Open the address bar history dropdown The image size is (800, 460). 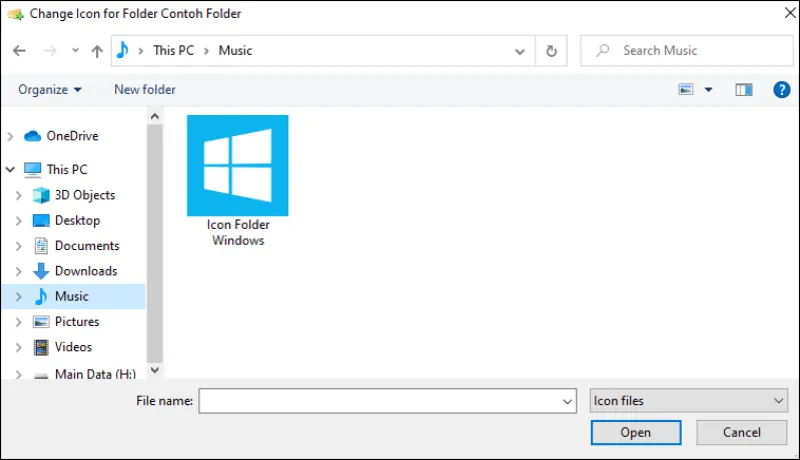pos(519,51)
